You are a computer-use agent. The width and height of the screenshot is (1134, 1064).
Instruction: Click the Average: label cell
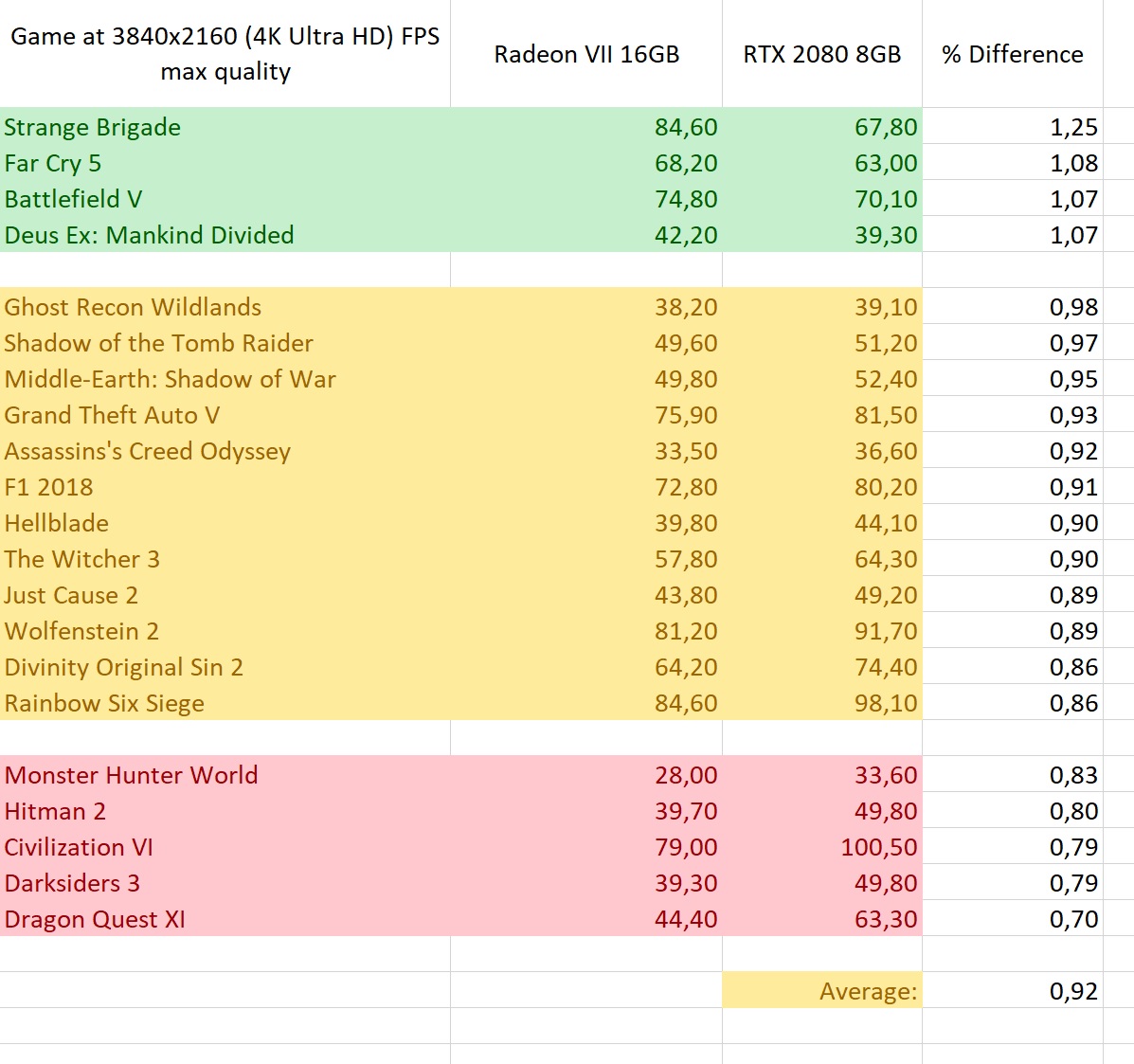coord(822,990)
